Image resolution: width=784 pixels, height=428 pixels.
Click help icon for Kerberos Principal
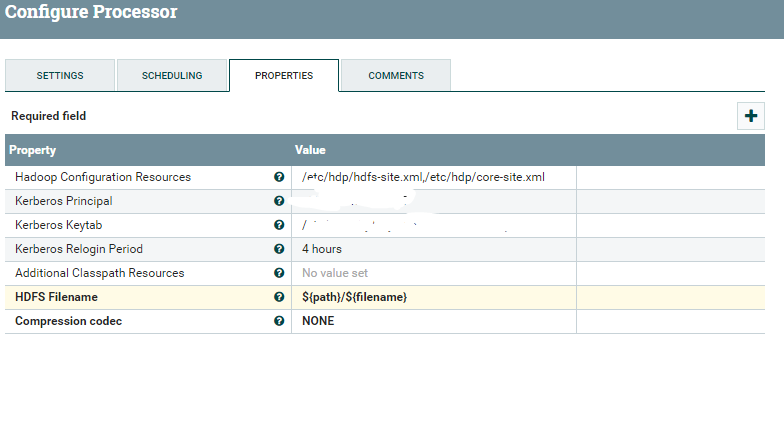coord(279,201)
